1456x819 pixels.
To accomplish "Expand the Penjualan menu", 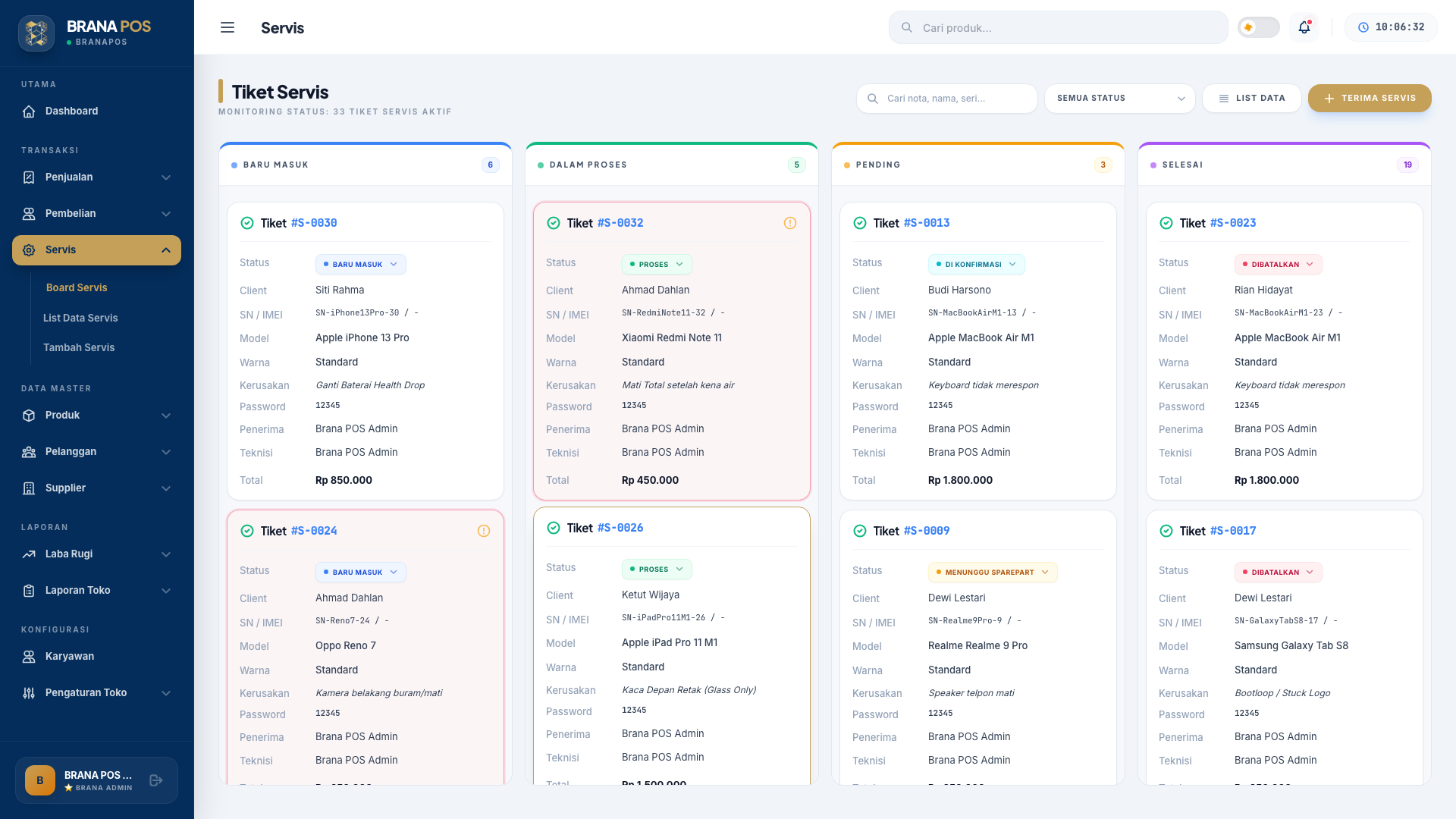I will point(96,177).
